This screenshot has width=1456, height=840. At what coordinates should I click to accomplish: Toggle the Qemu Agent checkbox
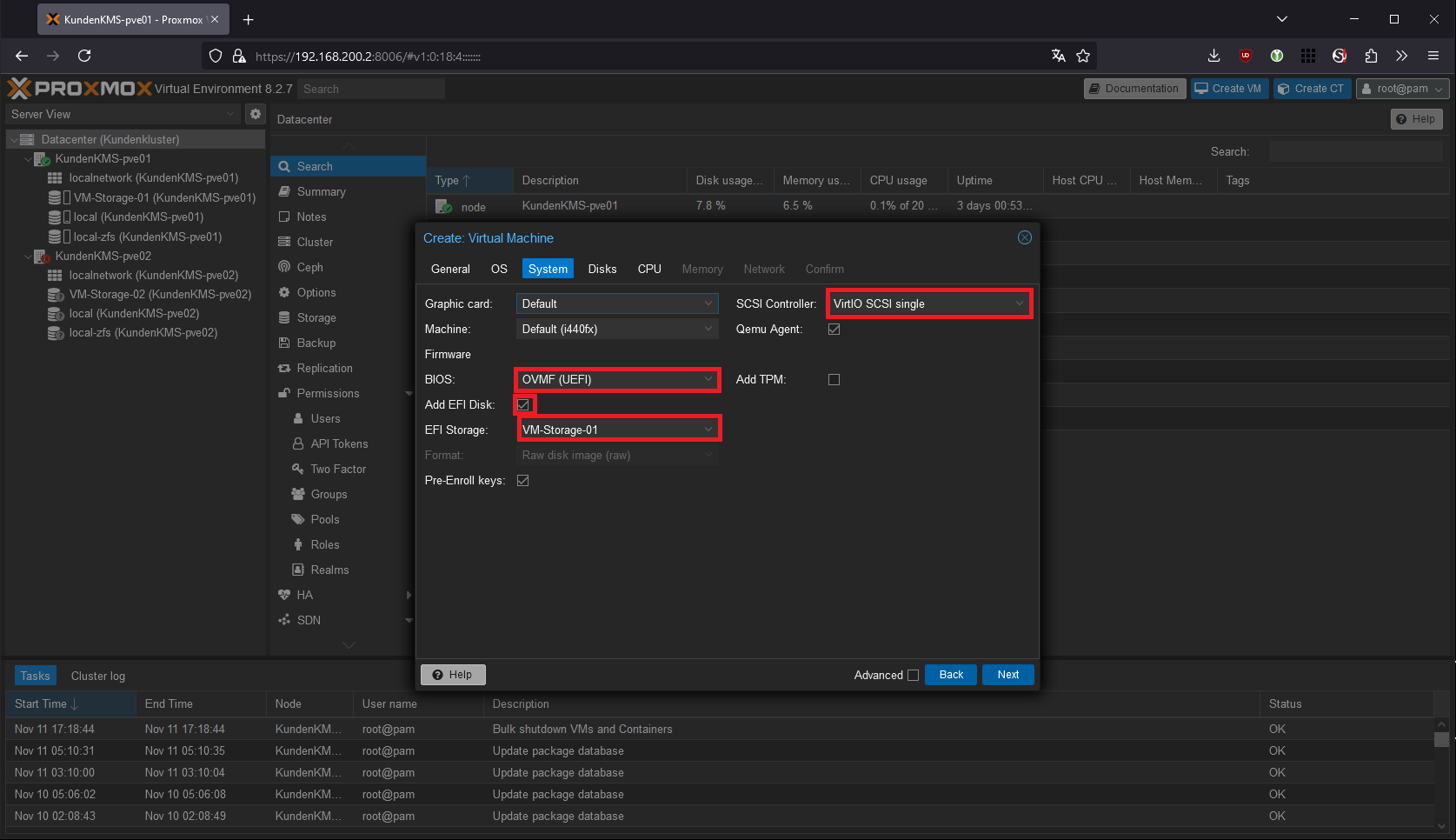point(834,329)
